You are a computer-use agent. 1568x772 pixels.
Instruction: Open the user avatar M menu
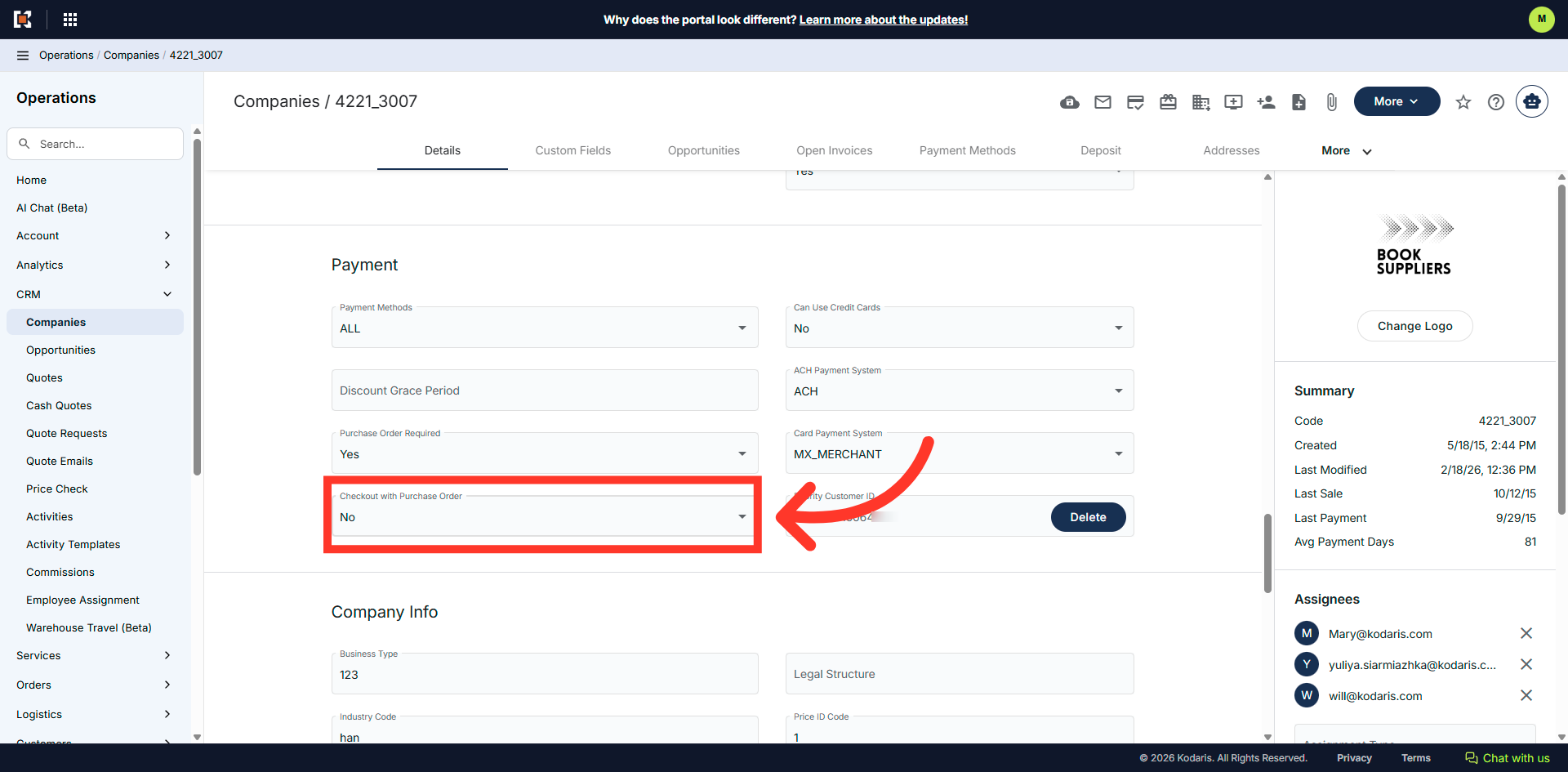tap(1542, 20)
